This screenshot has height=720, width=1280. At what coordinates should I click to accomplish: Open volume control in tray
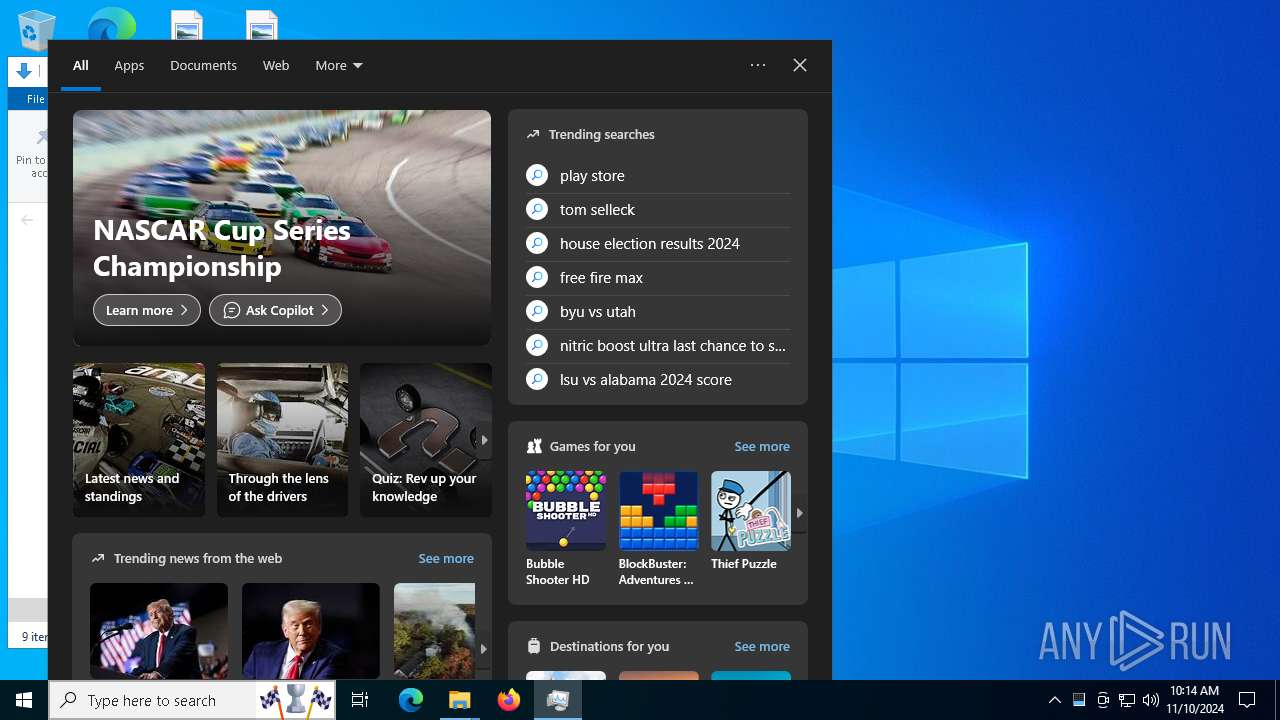(x=1151, y=700)
